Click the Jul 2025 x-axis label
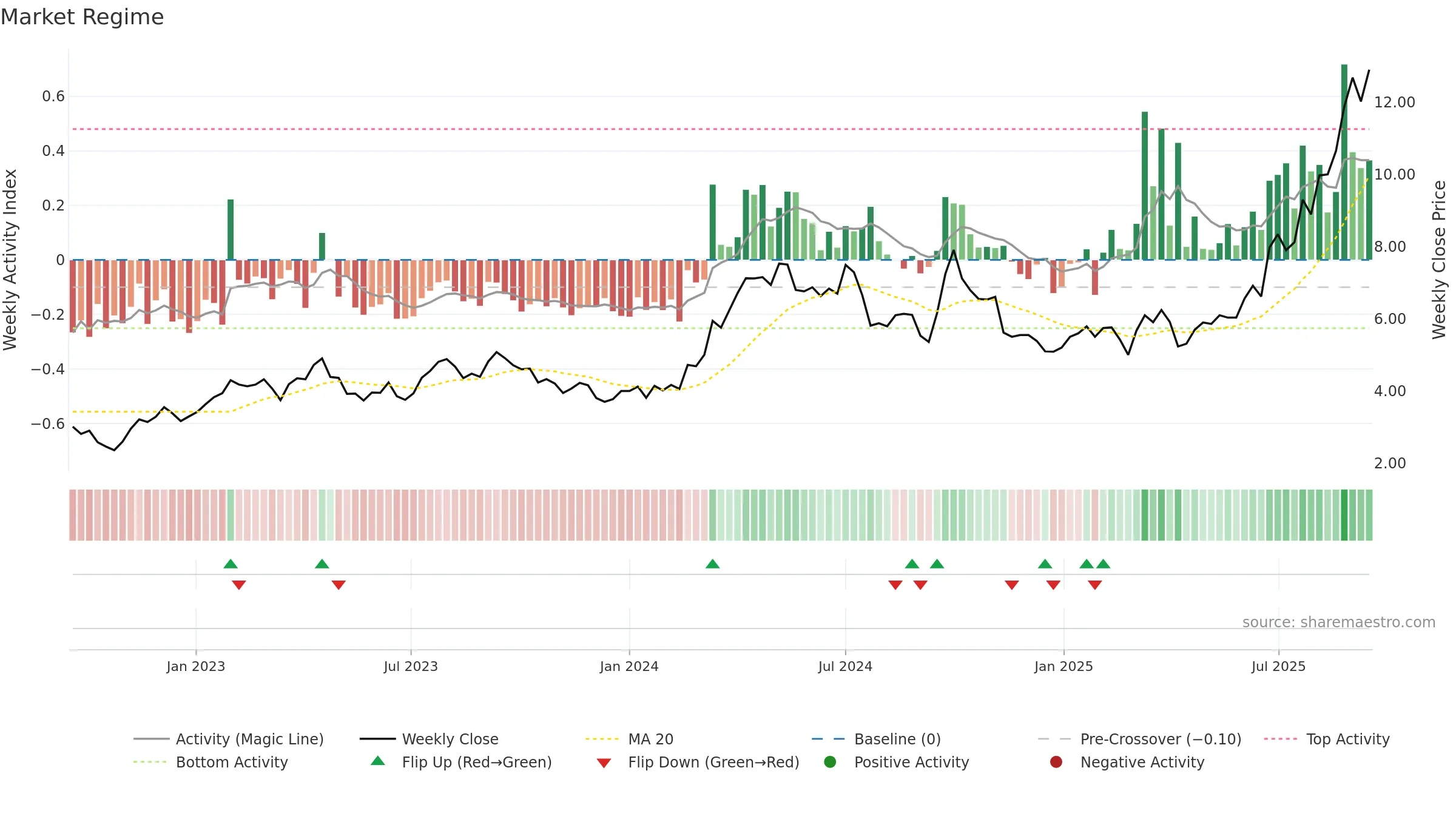 click(x=1278, y=666)
